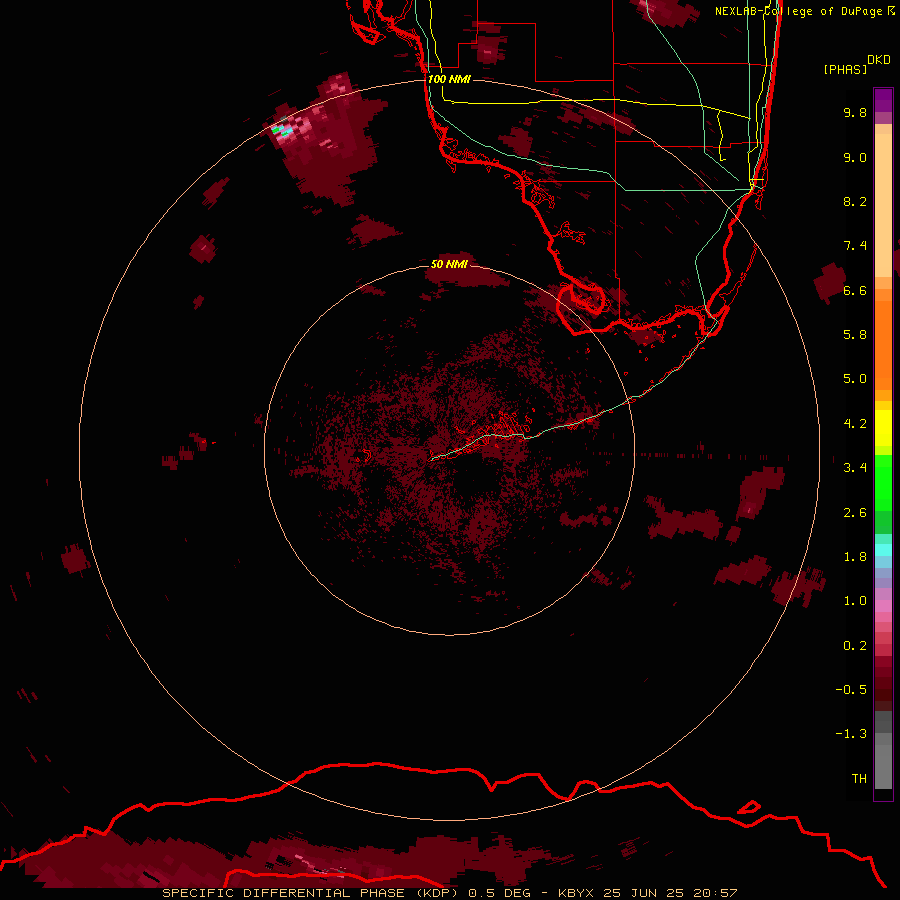
Task: Click the TH threshold label on the scale
Action: click(x=859, y=779)
